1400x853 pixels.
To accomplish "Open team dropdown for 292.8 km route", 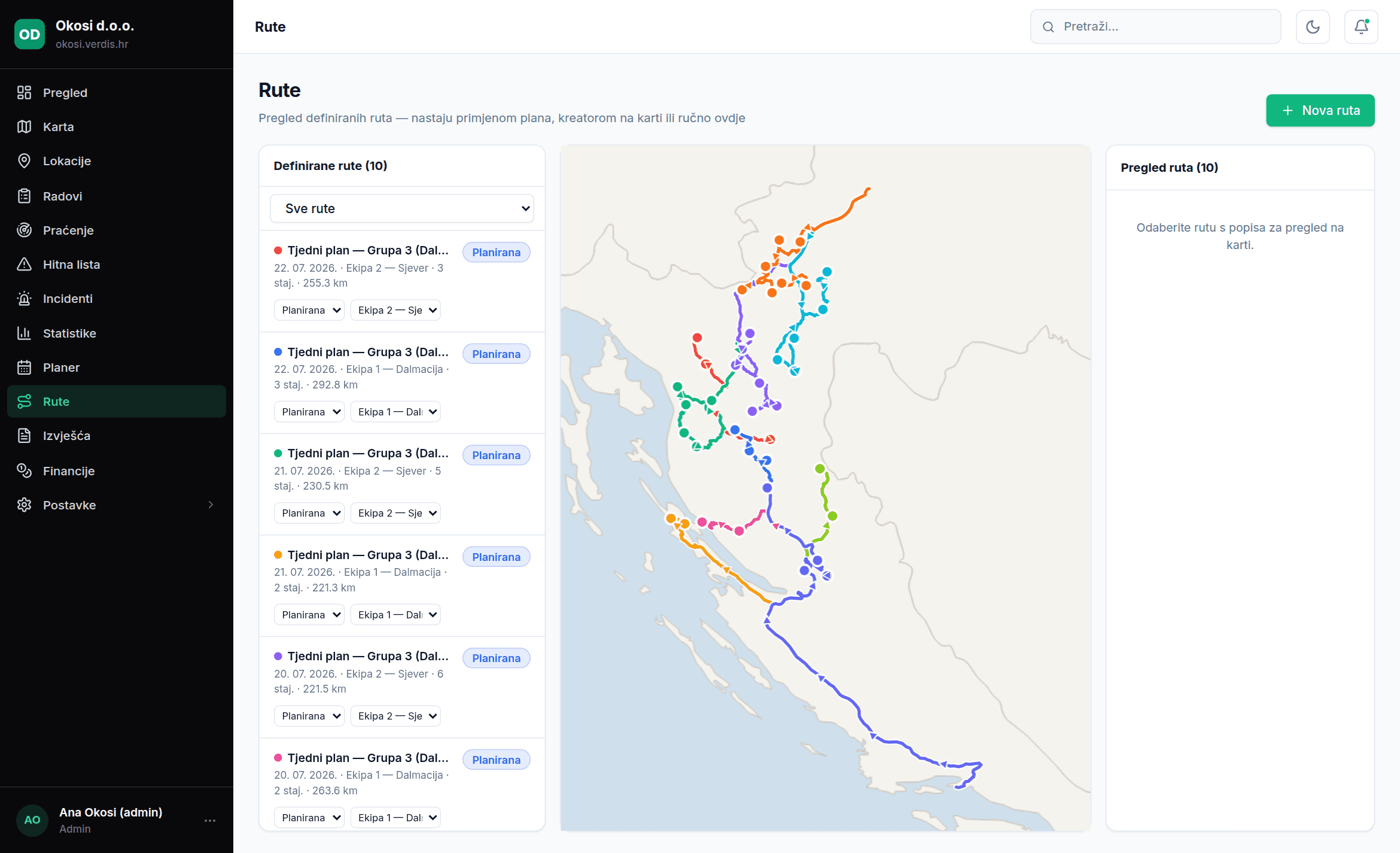I will pos(395,412).
